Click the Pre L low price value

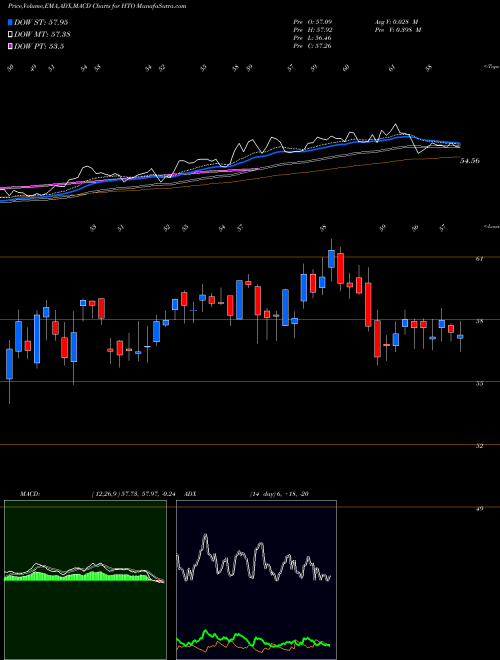(x=313, y=38)
